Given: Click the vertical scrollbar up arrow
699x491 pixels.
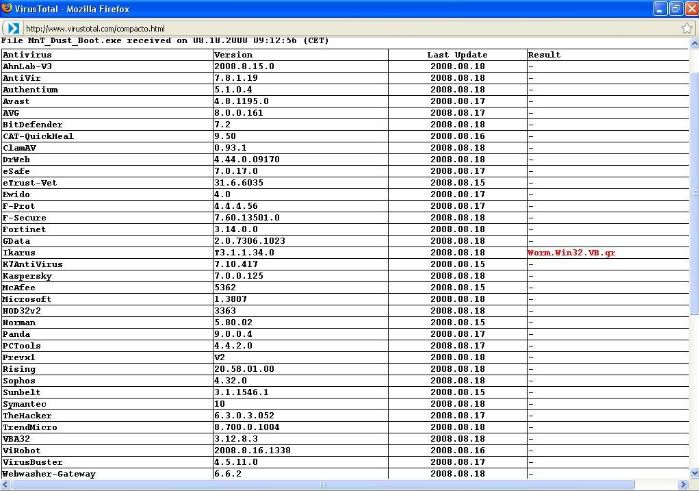Looking at the screenshot, I should pyautogui.click(x=695, y=44).
